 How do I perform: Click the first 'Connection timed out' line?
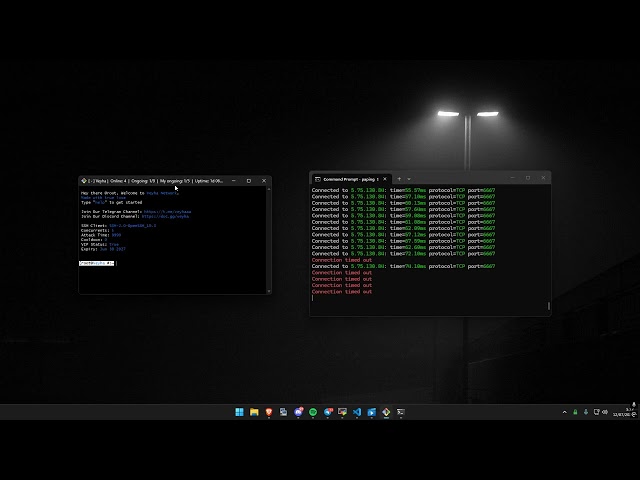342,260
